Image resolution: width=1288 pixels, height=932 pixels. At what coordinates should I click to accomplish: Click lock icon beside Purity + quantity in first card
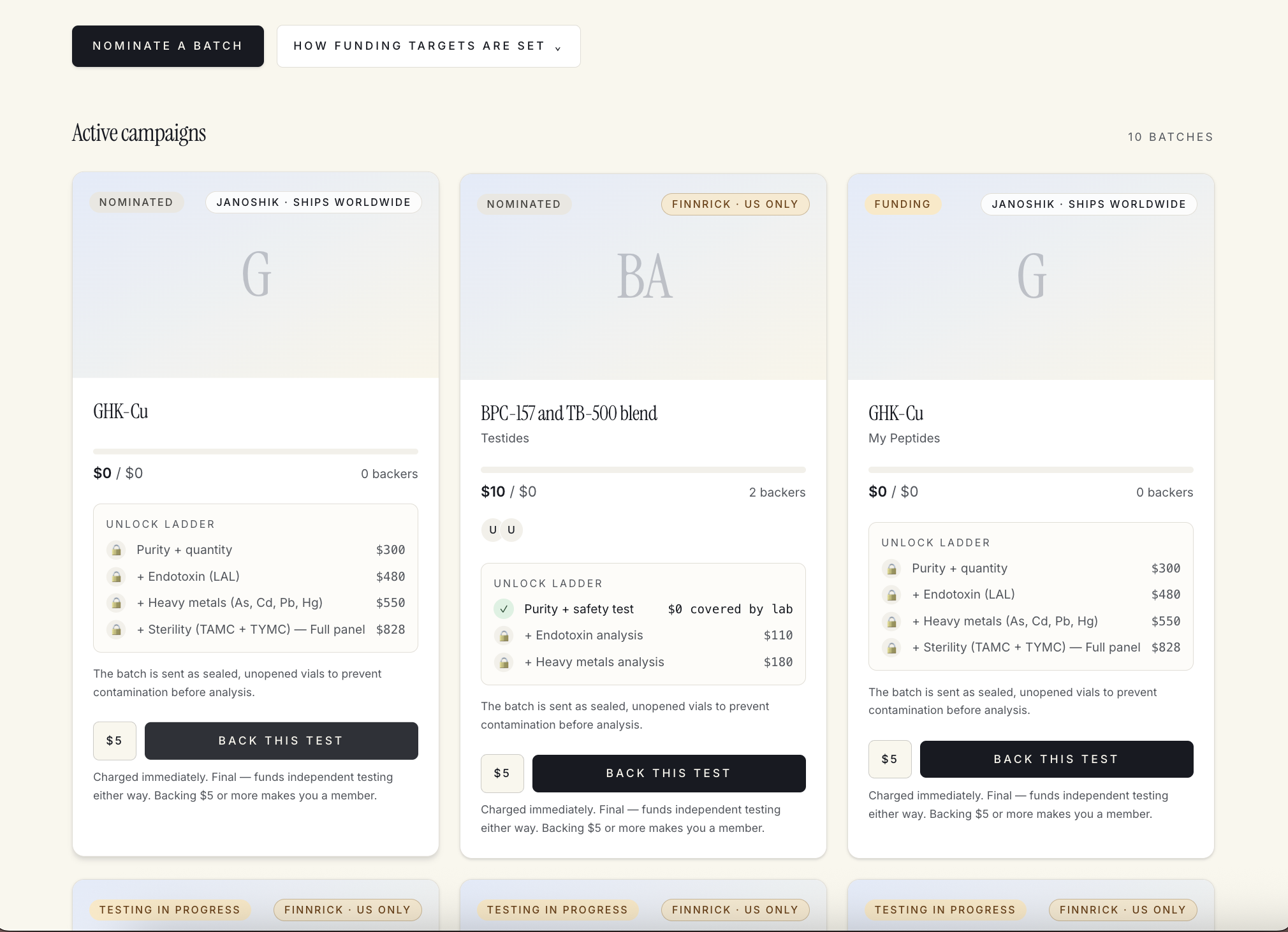point(116,550)
